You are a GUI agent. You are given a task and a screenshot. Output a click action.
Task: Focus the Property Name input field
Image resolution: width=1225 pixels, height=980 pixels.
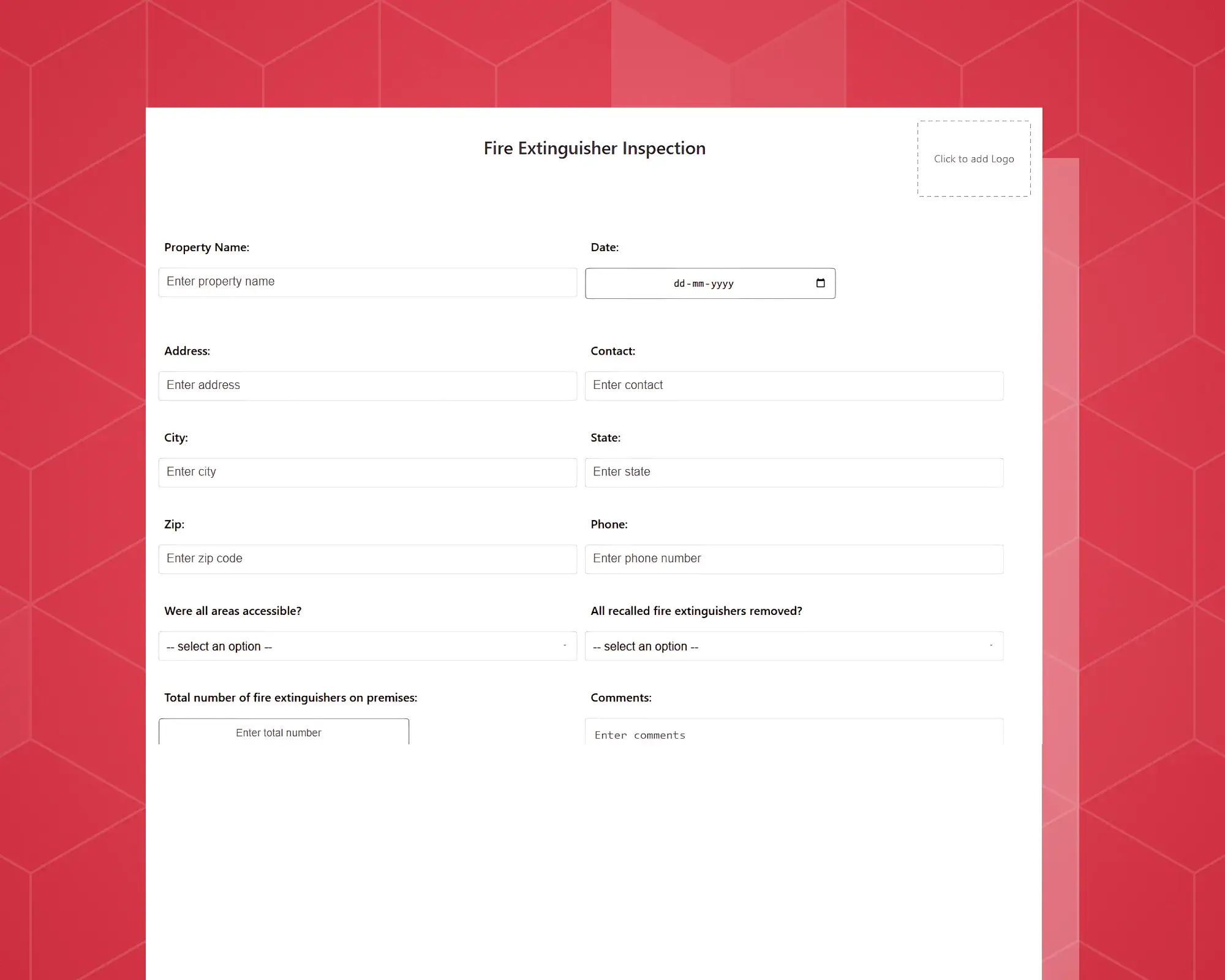click(367, 281)
